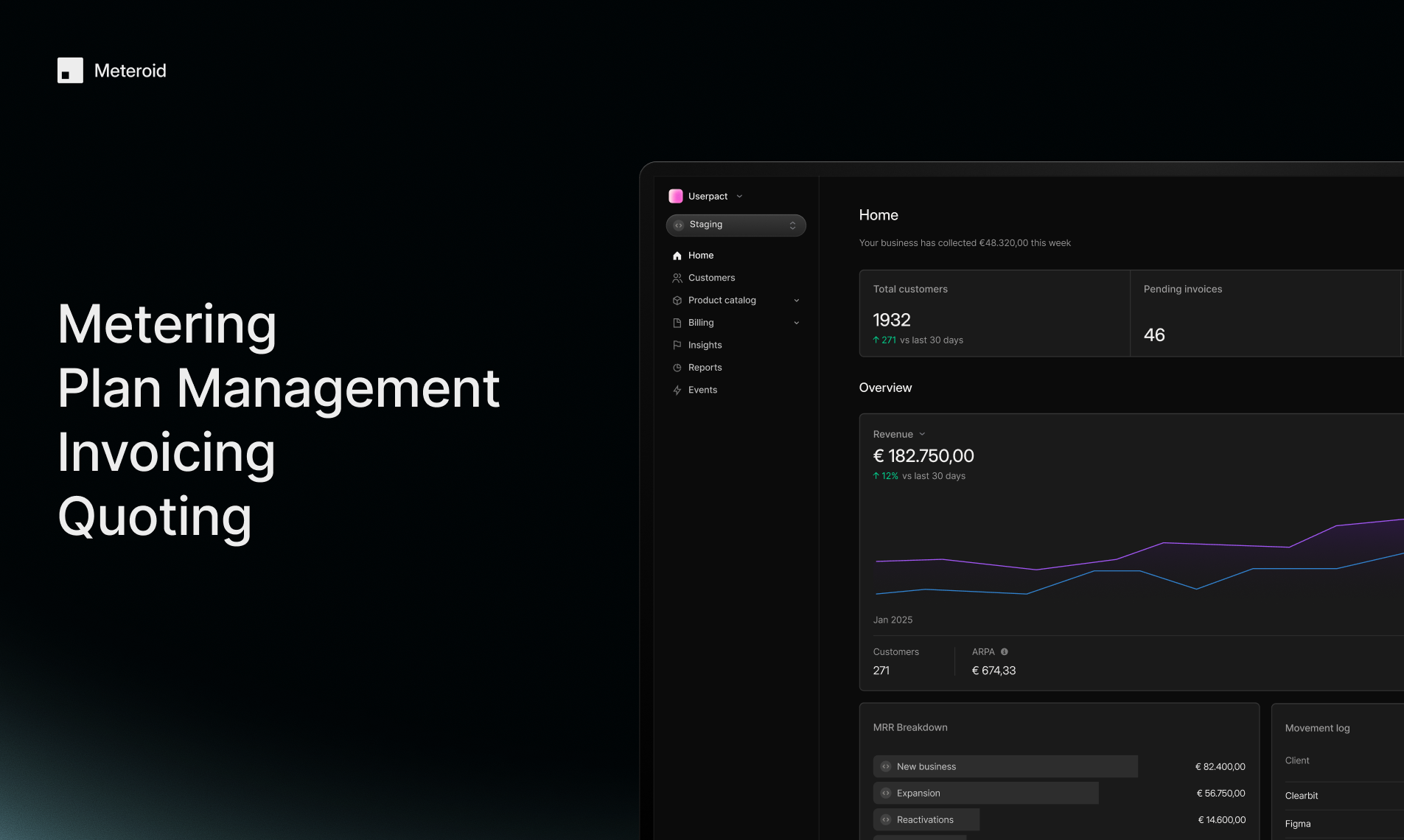Open Product catalog in the sidebar
The width and height of the screenshot is (1404, 840).
coord(722,301)
